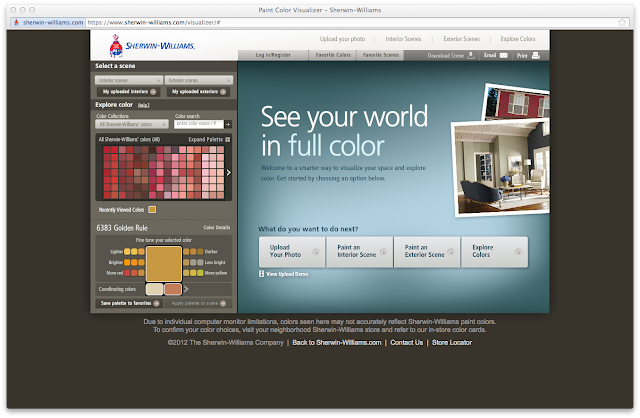Image resolution: width=640 pixels, height=418 pixels.
Task: Click Upload Your Photo button
Action: [292, 251]
